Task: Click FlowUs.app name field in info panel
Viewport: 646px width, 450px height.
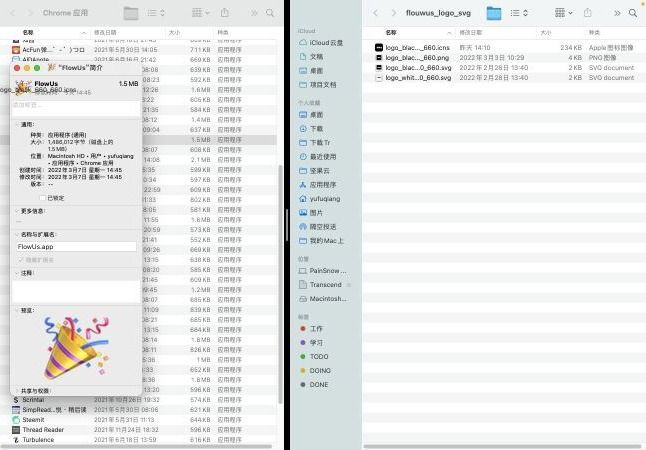Action: [x=77, y=246]
